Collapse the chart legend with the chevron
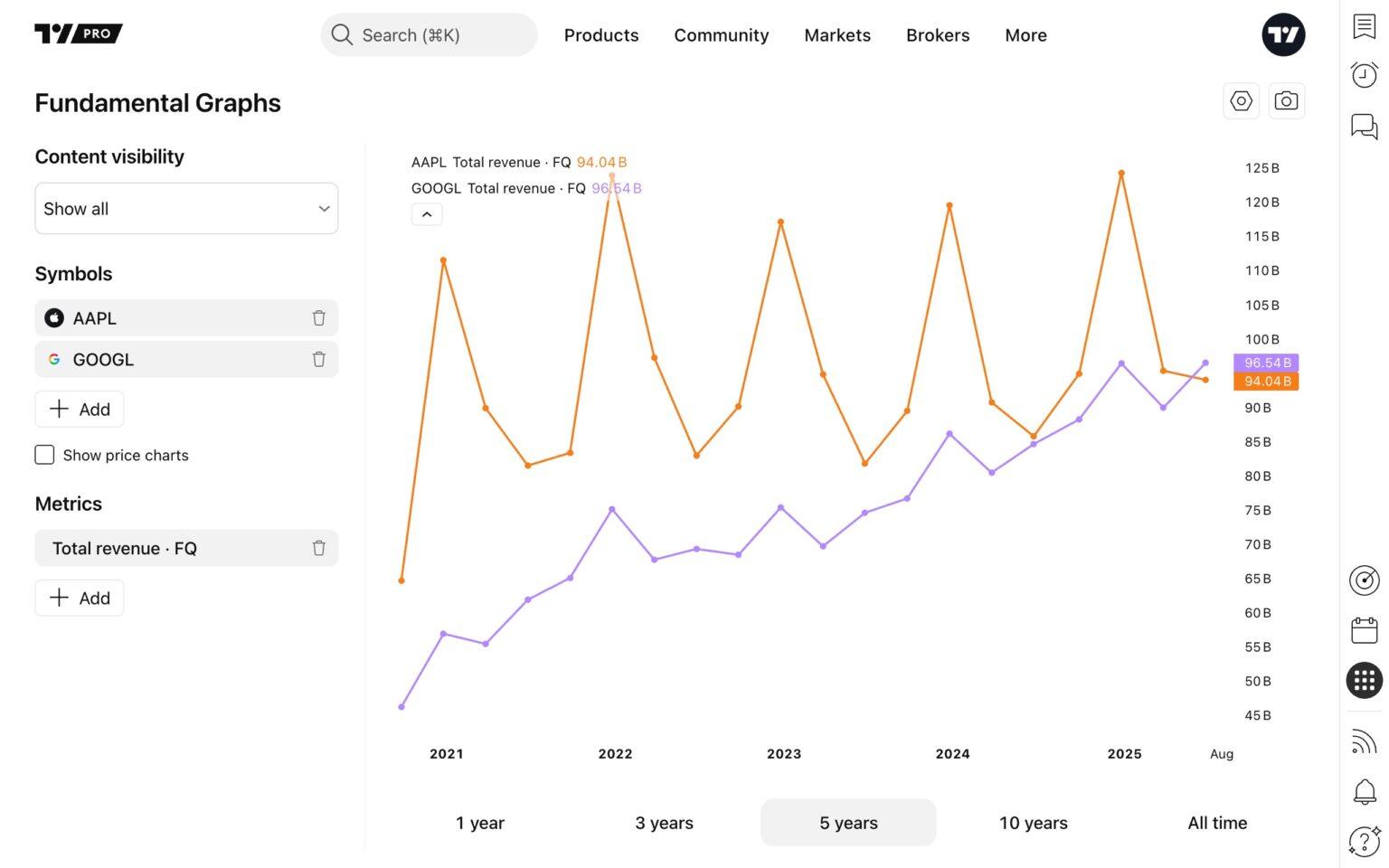Image resolution: width=1389 pixels, height=868 pixels. click(427, 214)
